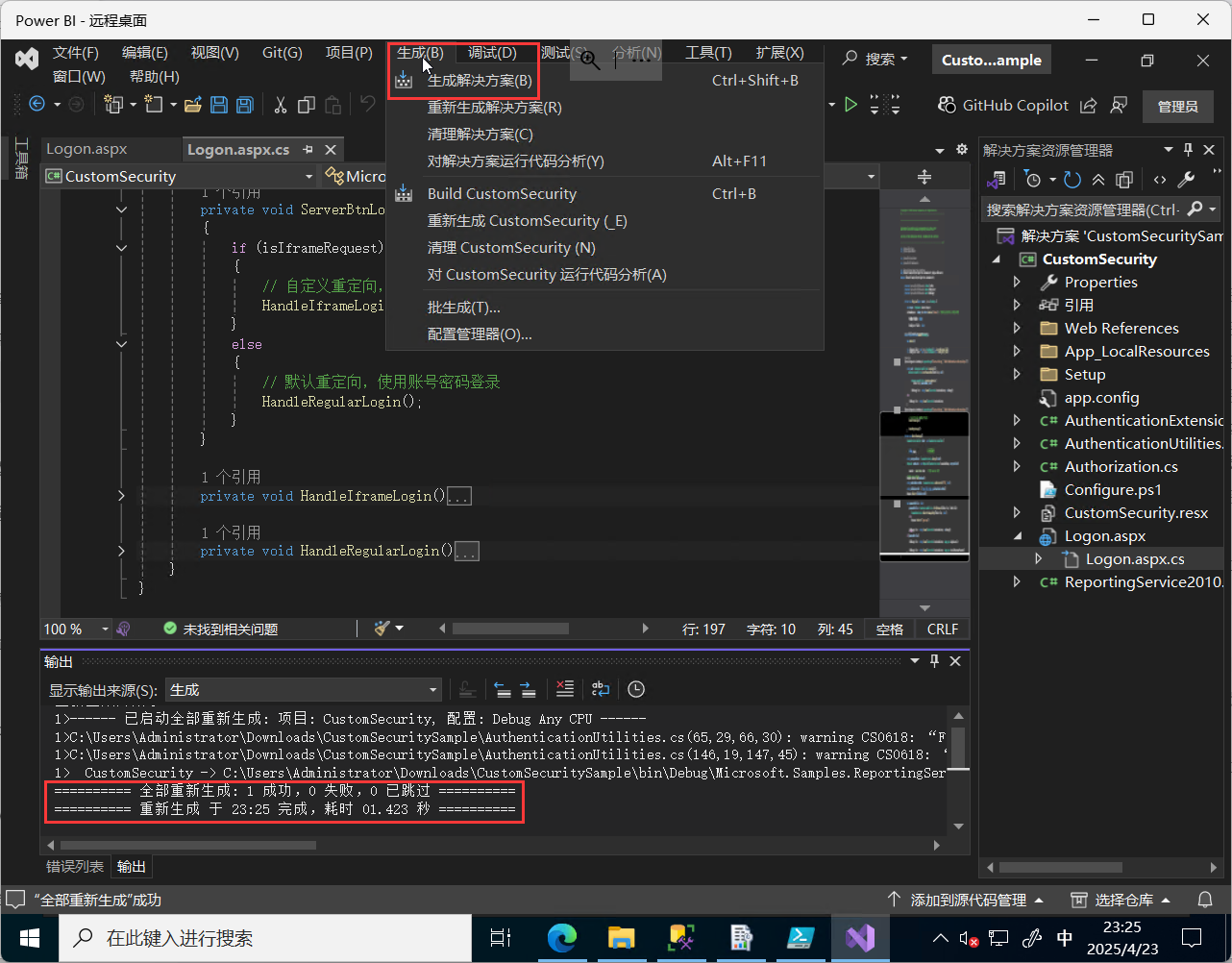
Task: Open the 搜索 dropdown in title bar
Action: point(875,60)
